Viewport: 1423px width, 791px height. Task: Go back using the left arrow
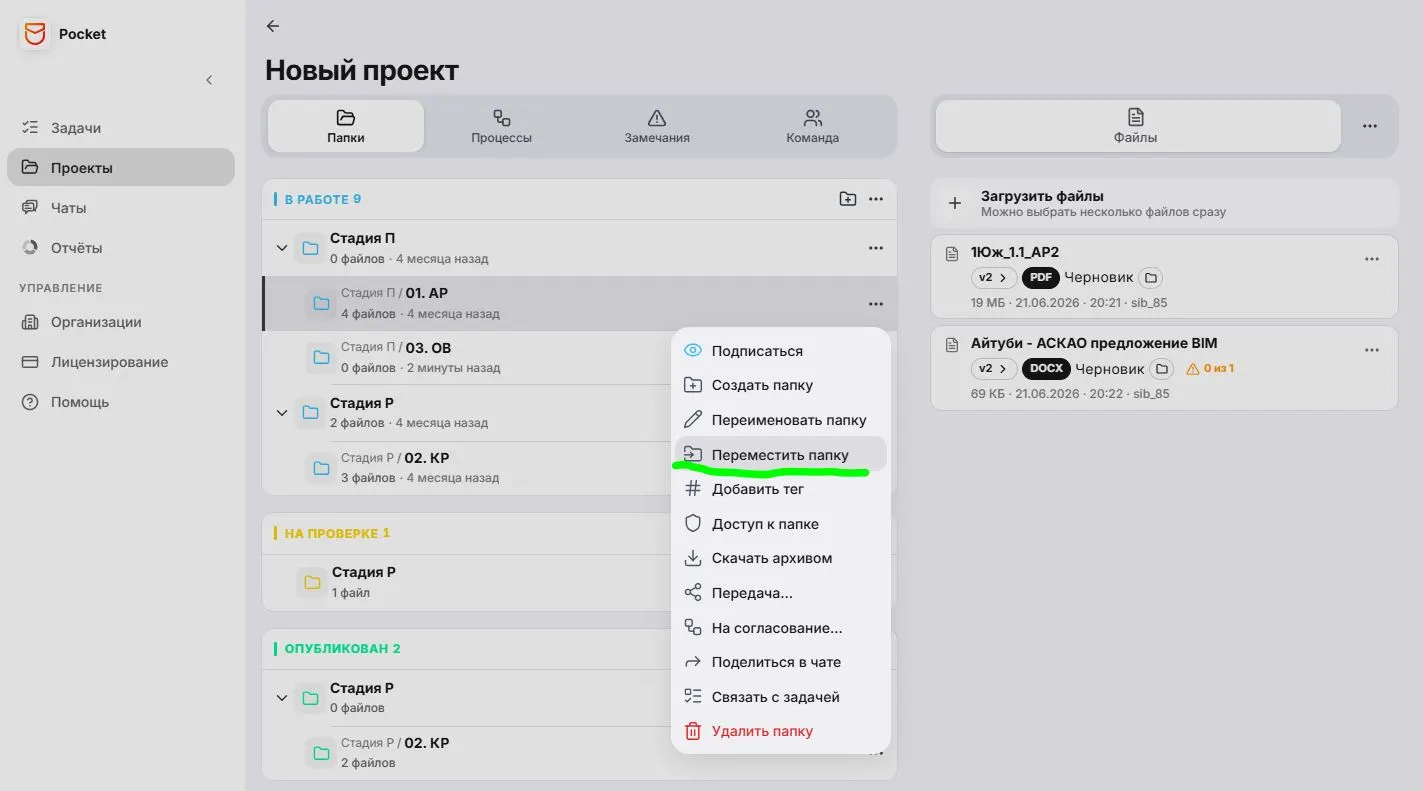pos(273,26)
